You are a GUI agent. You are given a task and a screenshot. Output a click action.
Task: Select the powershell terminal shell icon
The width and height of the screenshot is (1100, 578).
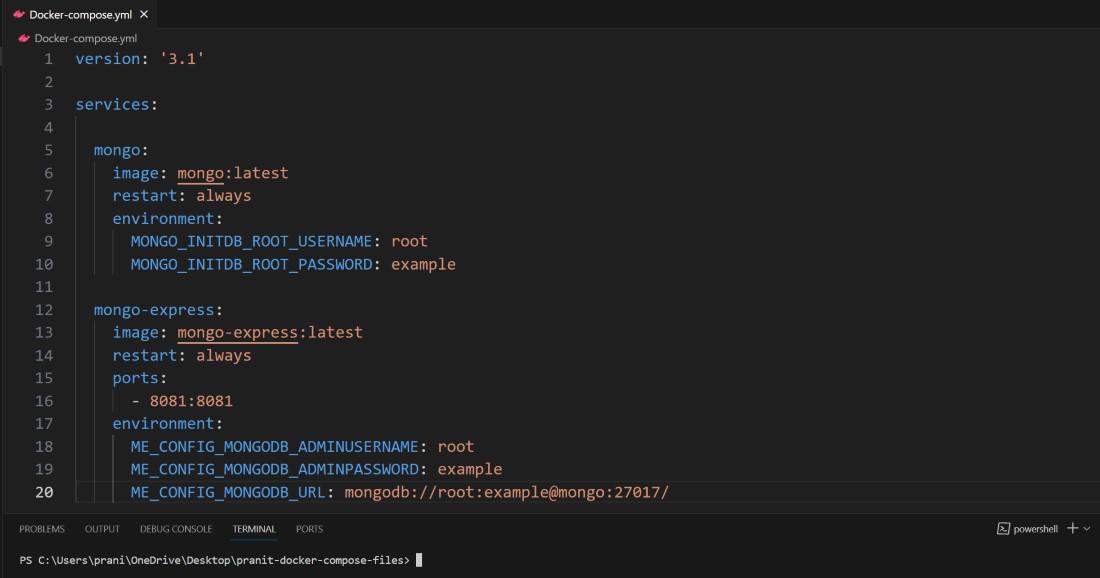click(x=1003, y=529)
